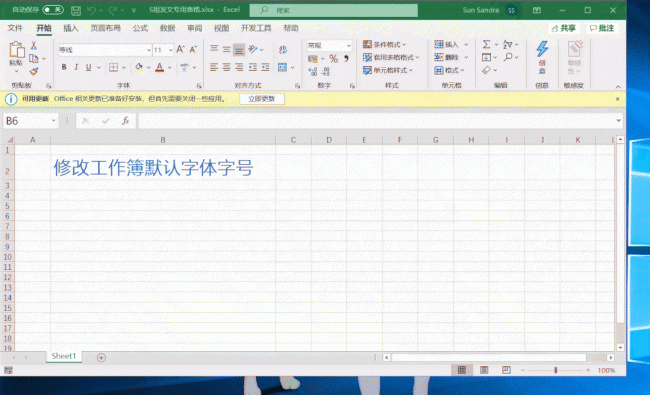Click the zoom slider handle

pos(555,370)
